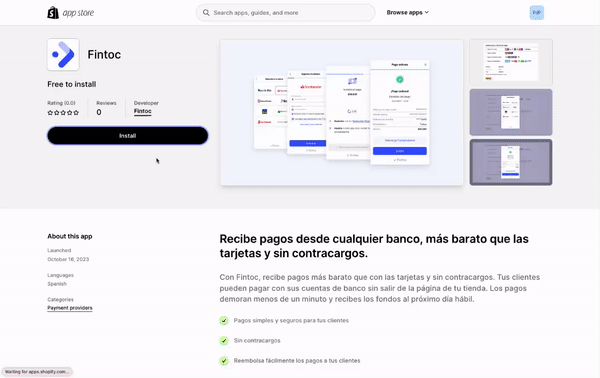Open the Fintoc developer link
600x378 pixels.
click(143, 111)
